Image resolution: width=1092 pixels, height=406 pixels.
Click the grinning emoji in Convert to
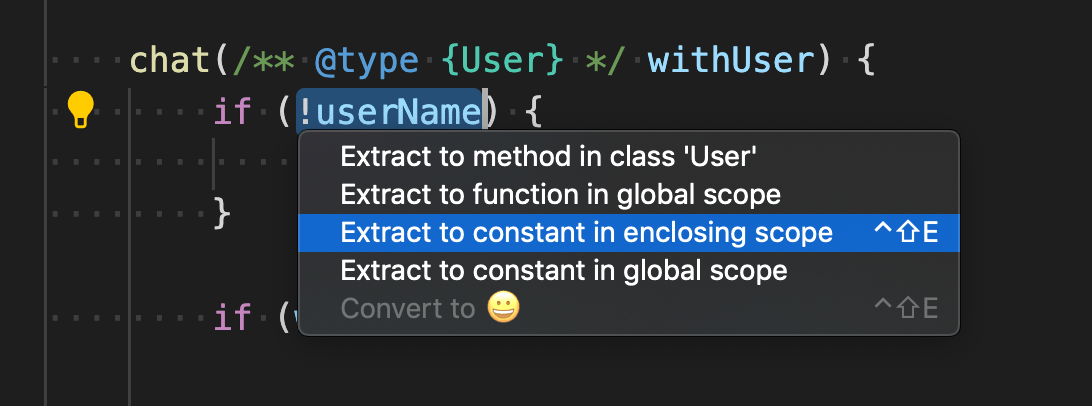tap(504, 308)
